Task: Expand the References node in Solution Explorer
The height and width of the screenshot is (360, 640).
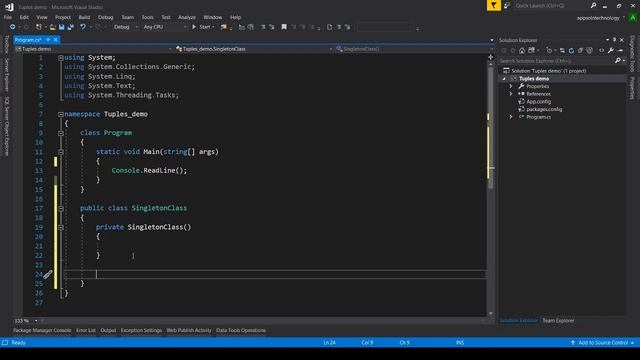Action: pos(511,94)
